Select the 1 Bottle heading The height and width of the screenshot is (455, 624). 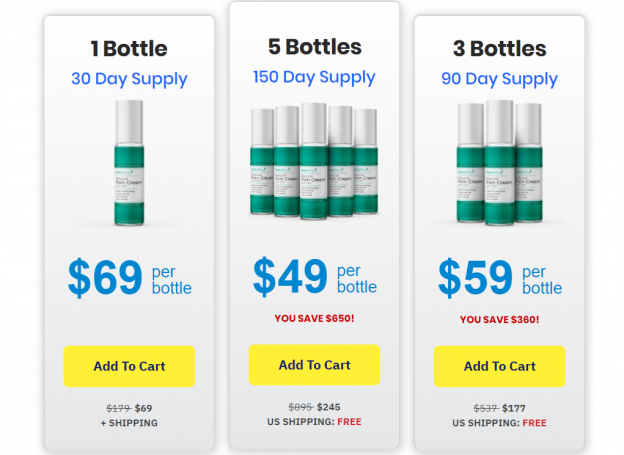pos(129,49)
